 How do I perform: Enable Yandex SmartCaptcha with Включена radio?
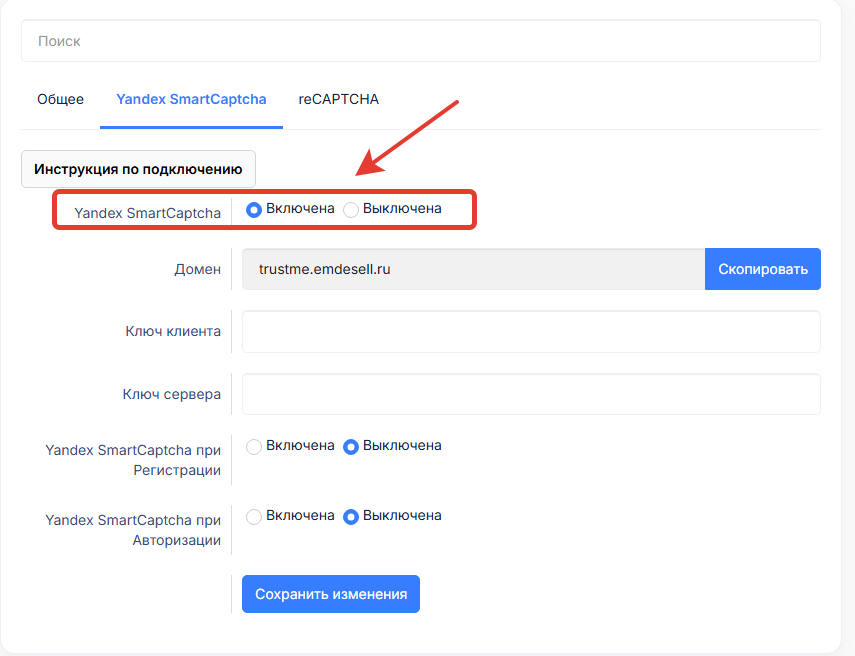(x=254, y=209)
